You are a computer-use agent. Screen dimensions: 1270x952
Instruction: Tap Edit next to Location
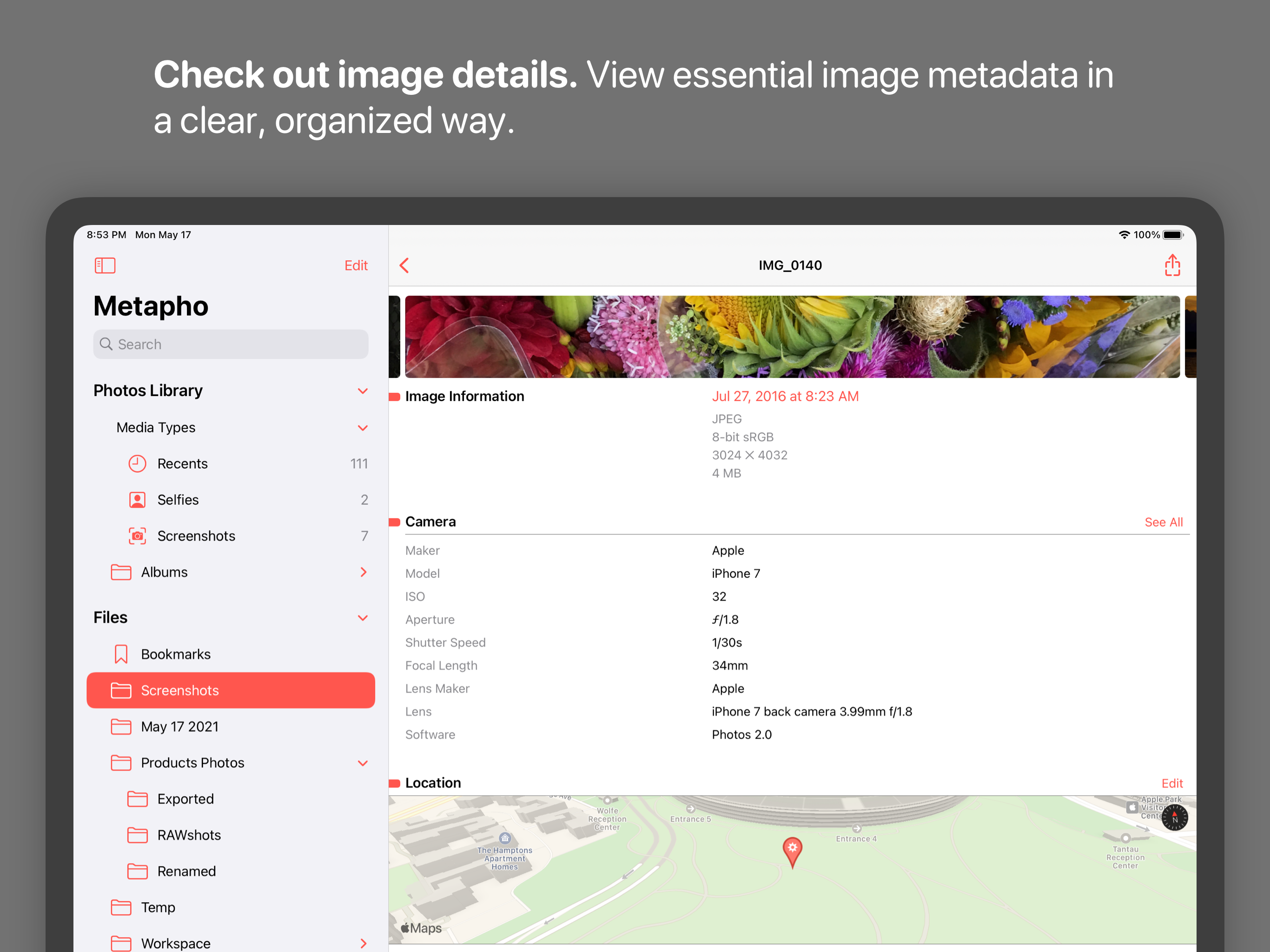coord(1172,783)
